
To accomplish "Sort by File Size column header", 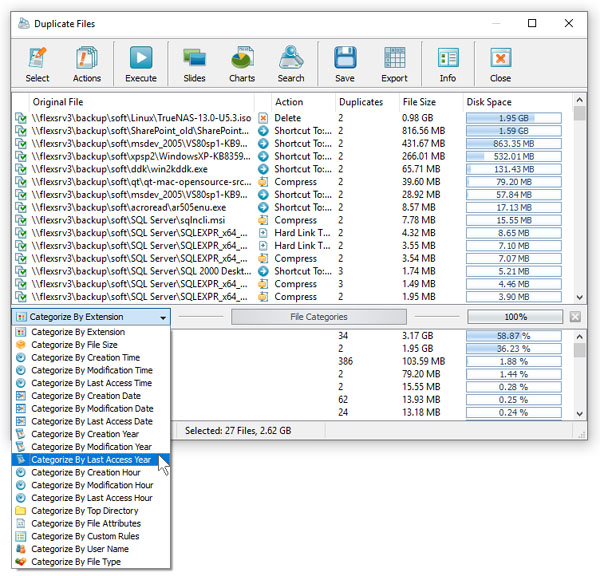I will pos(431,102).
